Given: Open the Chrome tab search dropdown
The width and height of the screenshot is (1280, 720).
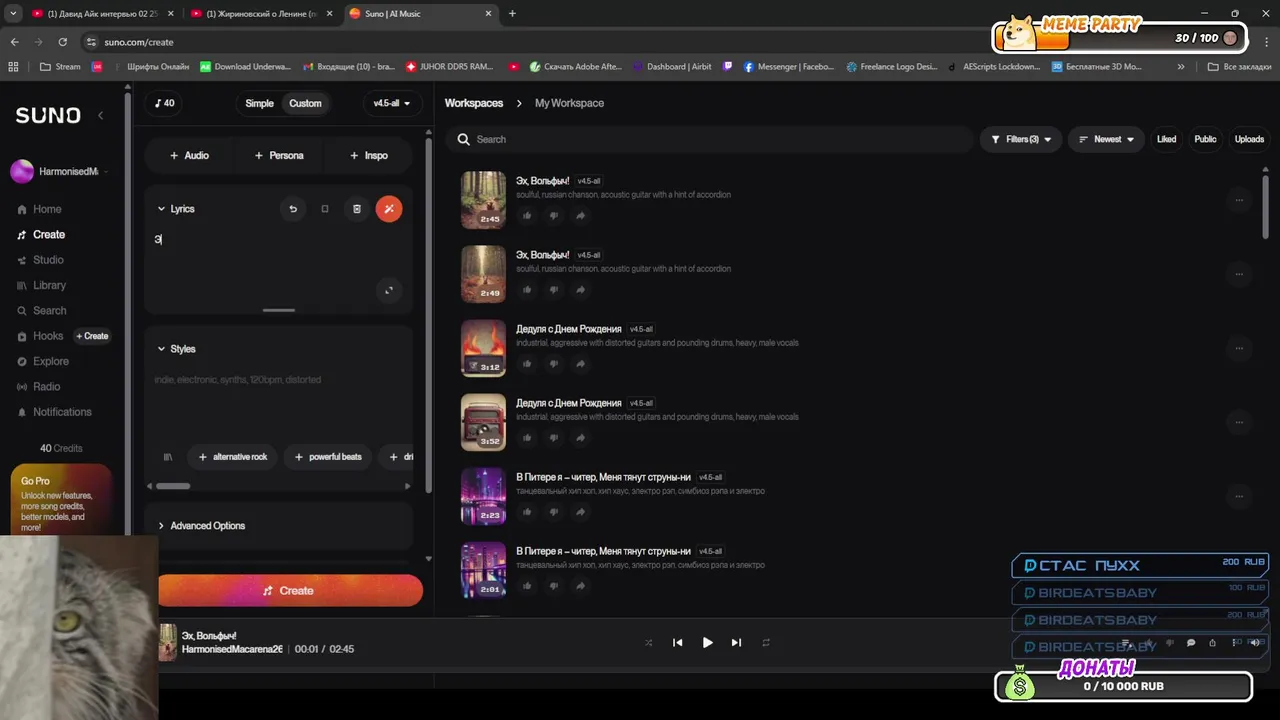Looking at the screenshot, I should tap(13, 14).
